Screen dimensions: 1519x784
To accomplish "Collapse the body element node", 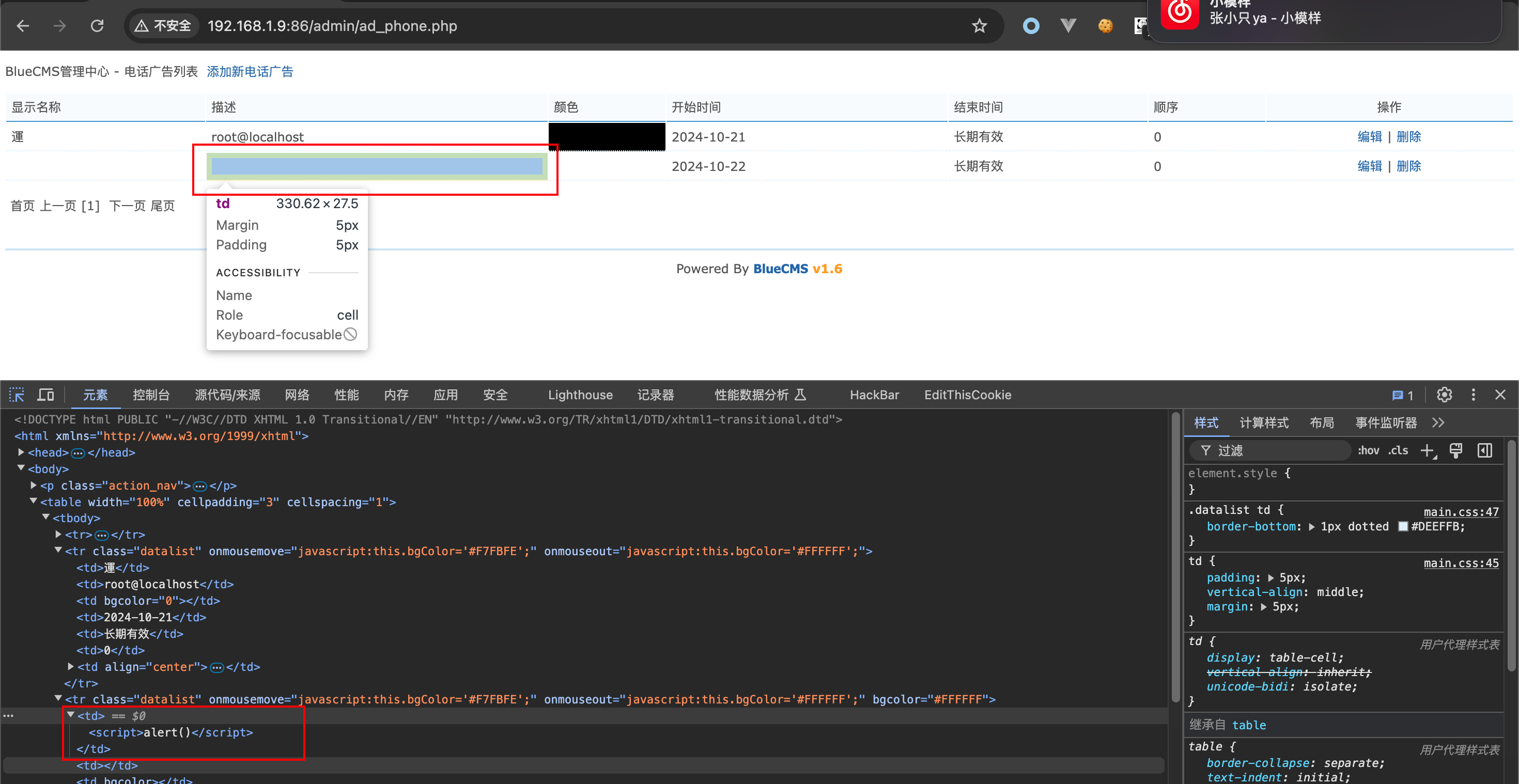I will 21,468.
